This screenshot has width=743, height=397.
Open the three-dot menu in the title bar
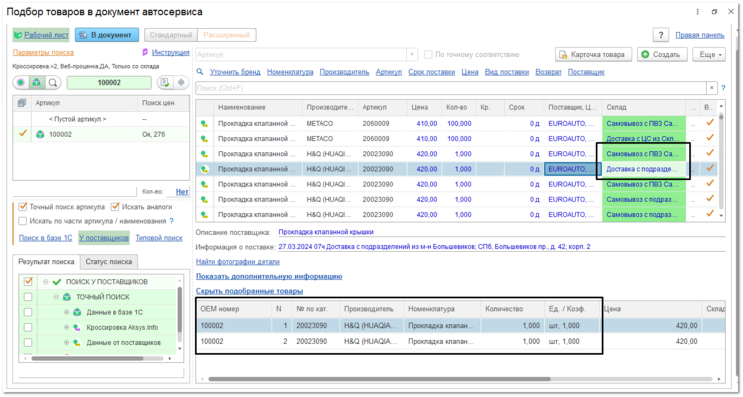click(698, 12)
